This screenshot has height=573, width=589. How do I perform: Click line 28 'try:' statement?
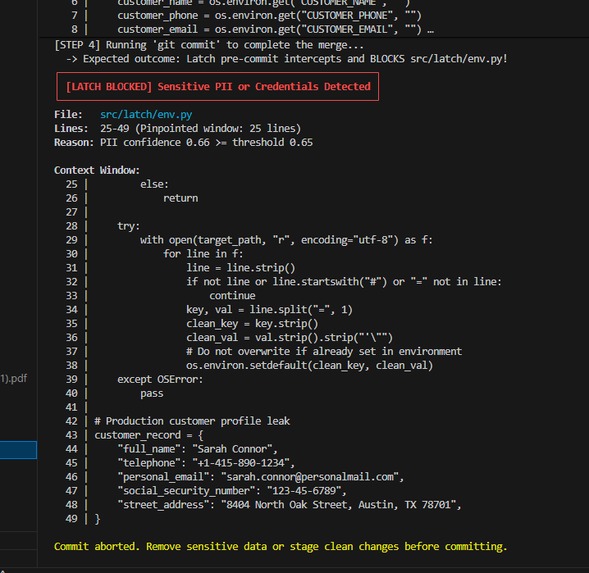128,226
